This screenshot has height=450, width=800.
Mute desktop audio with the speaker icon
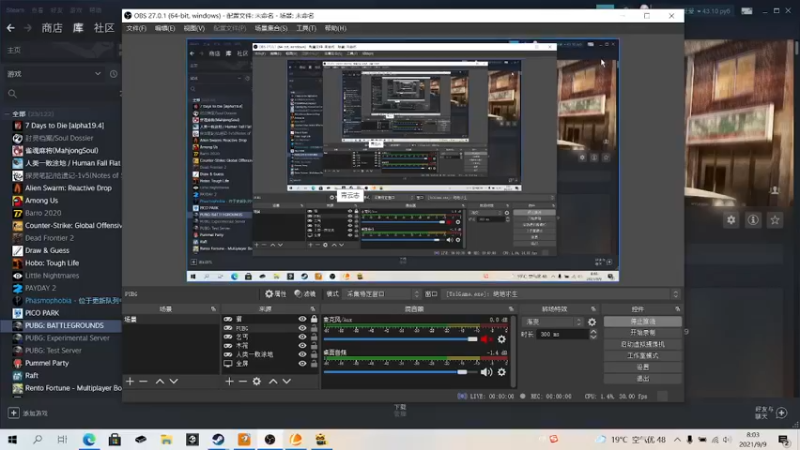(486, 372)
